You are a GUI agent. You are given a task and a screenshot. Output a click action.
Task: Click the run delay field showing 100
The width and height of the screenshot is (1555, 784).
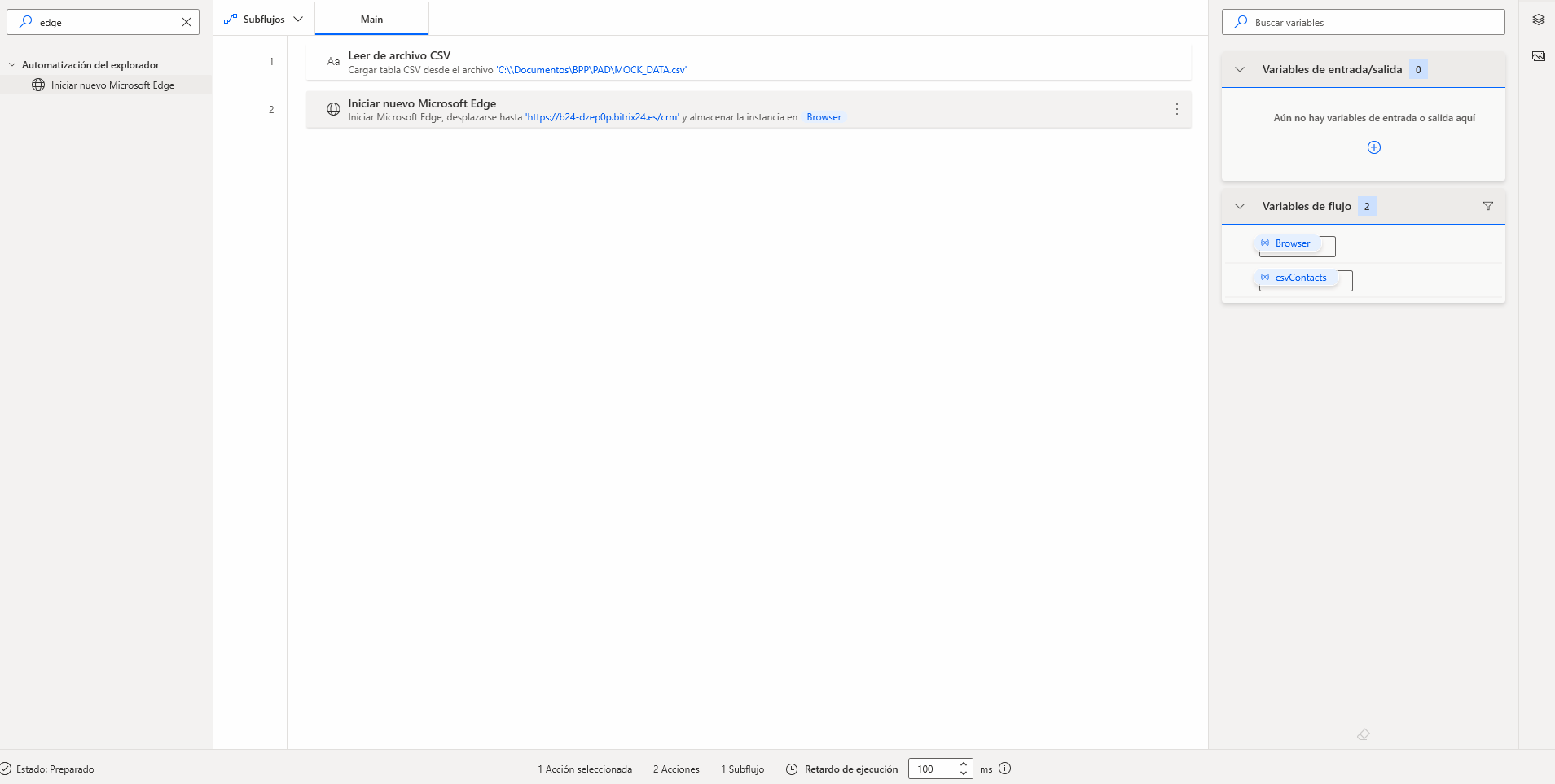tap(933, 769)
